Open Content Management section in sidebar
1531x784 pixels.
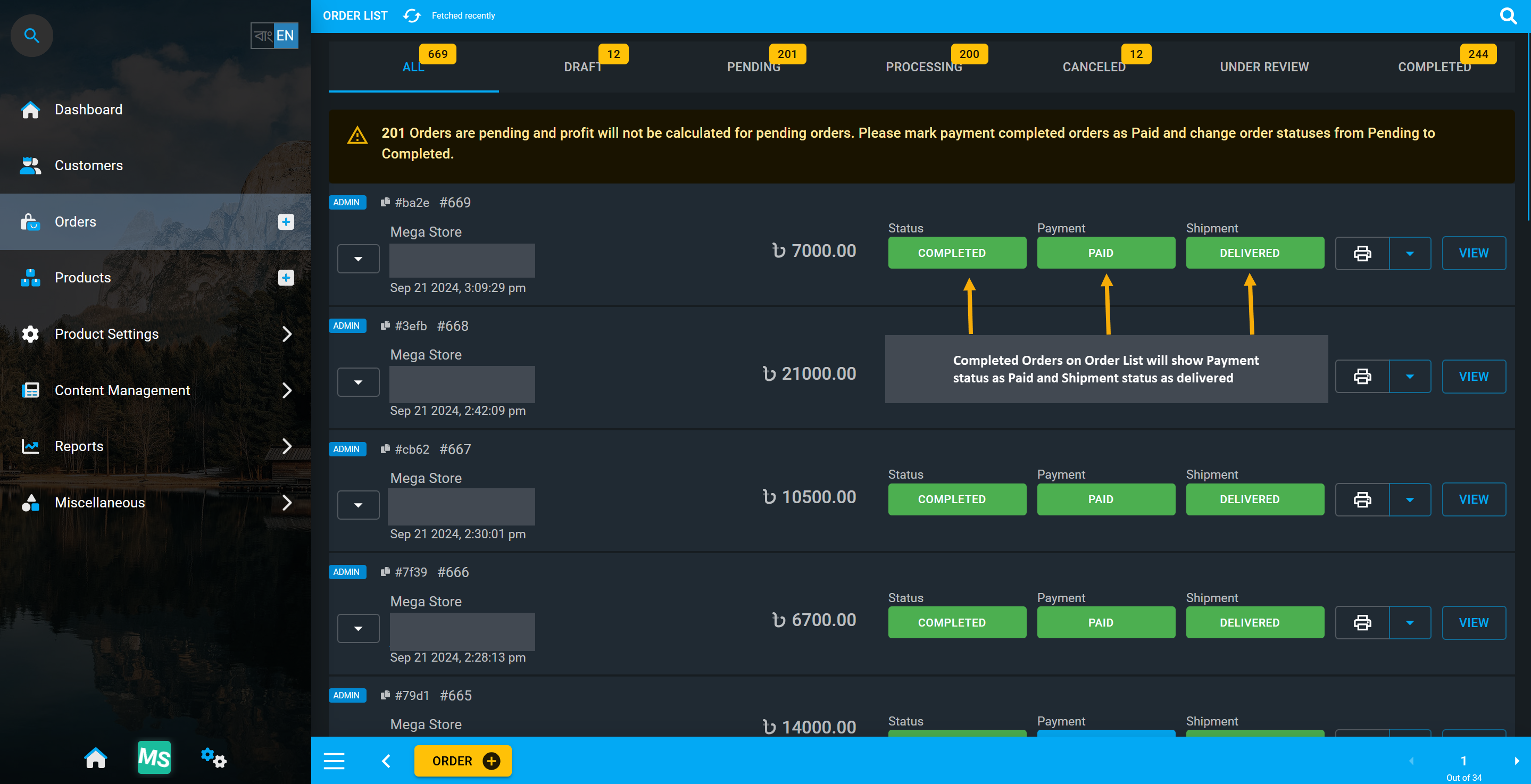[x=155, y=390]
